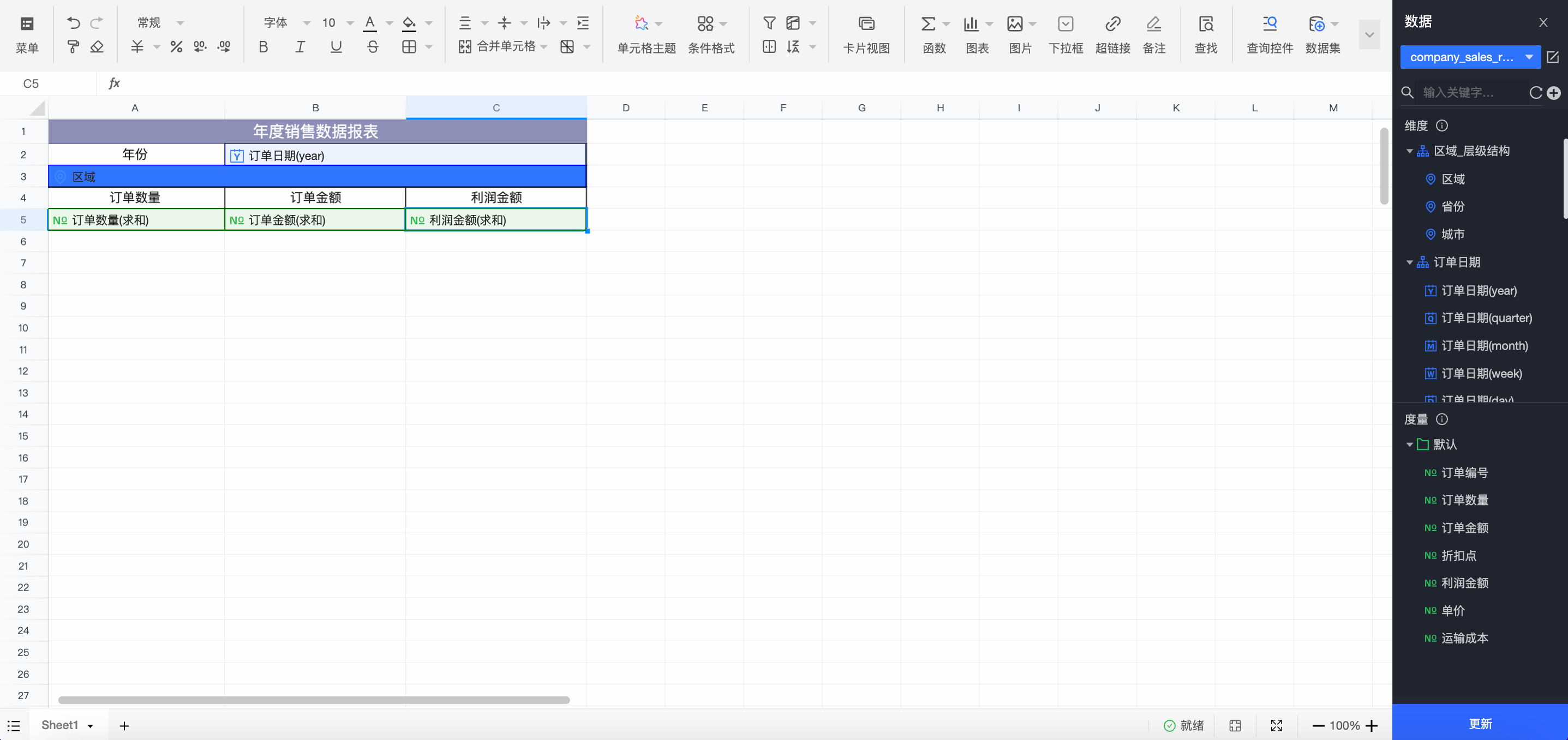This screenshot has height=740, width=1568.
Task: Click the eraser clear-format icon
Action: pos(97,47)
